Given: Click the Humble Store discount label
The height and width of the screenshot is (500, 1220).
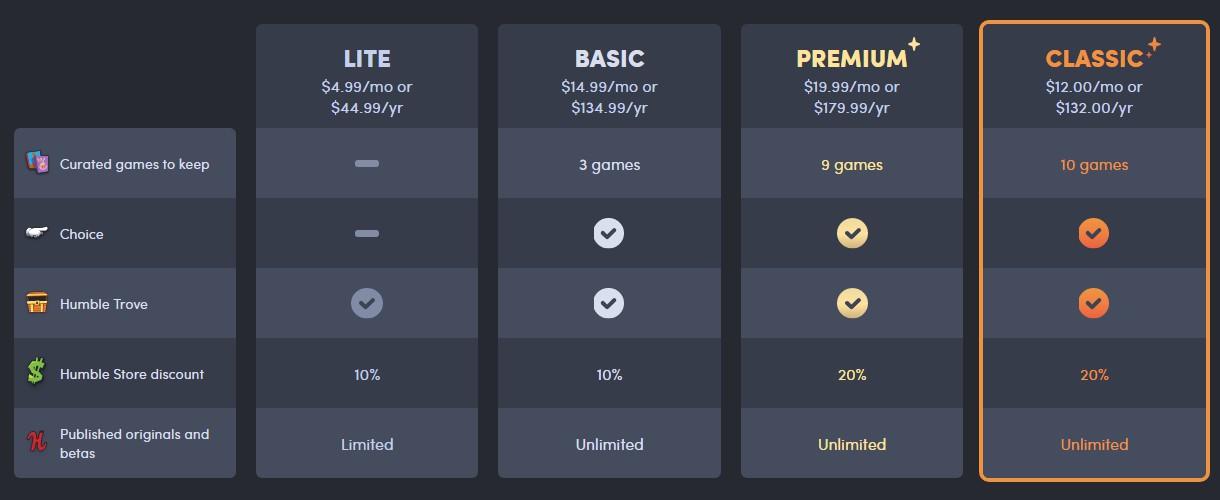Looking at the screenshot, I should click(132, 374).
